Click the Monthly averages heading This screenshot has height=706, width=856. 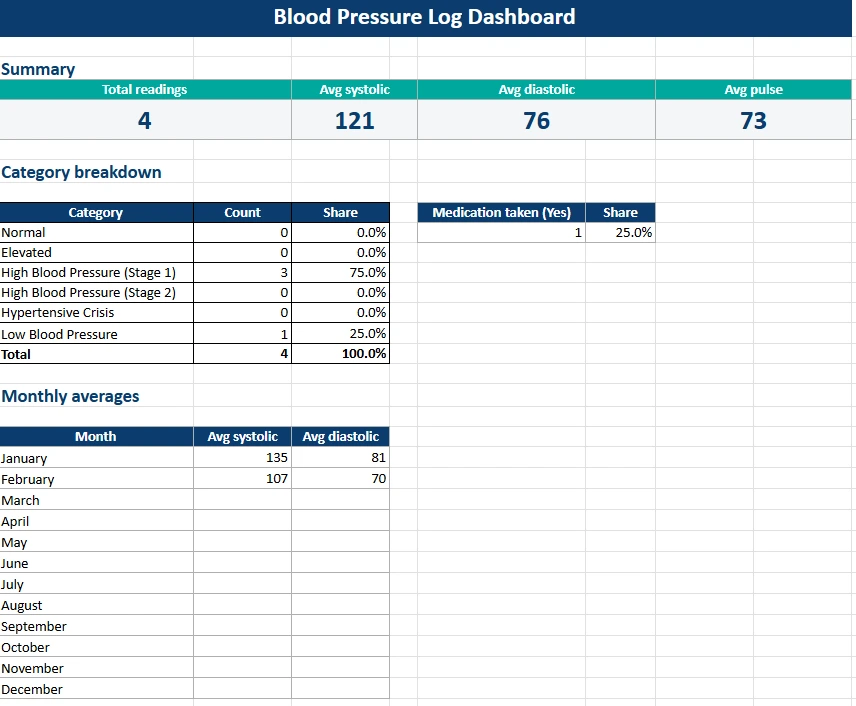point(70,396)
